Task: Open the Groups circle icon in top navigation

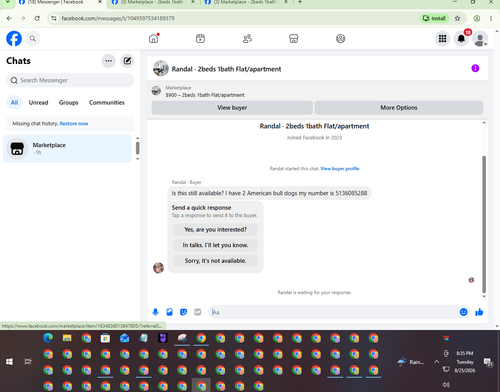Action: 340,39
